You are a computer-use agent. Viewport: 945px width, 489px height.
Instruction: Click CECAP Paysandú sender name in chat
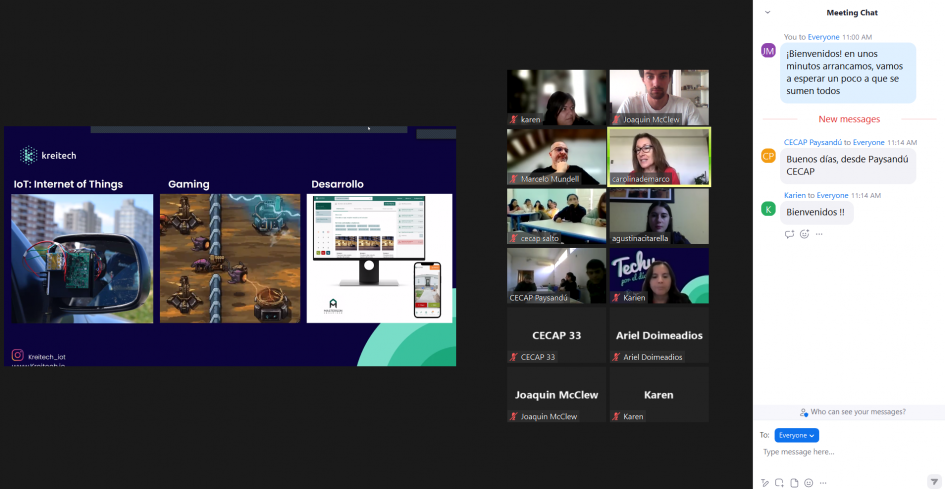click(812, 142)
